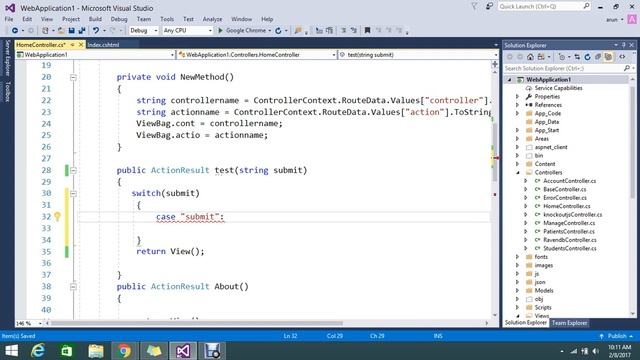
Task: Switch to the Index.cshtml tab
Action: 103,45
